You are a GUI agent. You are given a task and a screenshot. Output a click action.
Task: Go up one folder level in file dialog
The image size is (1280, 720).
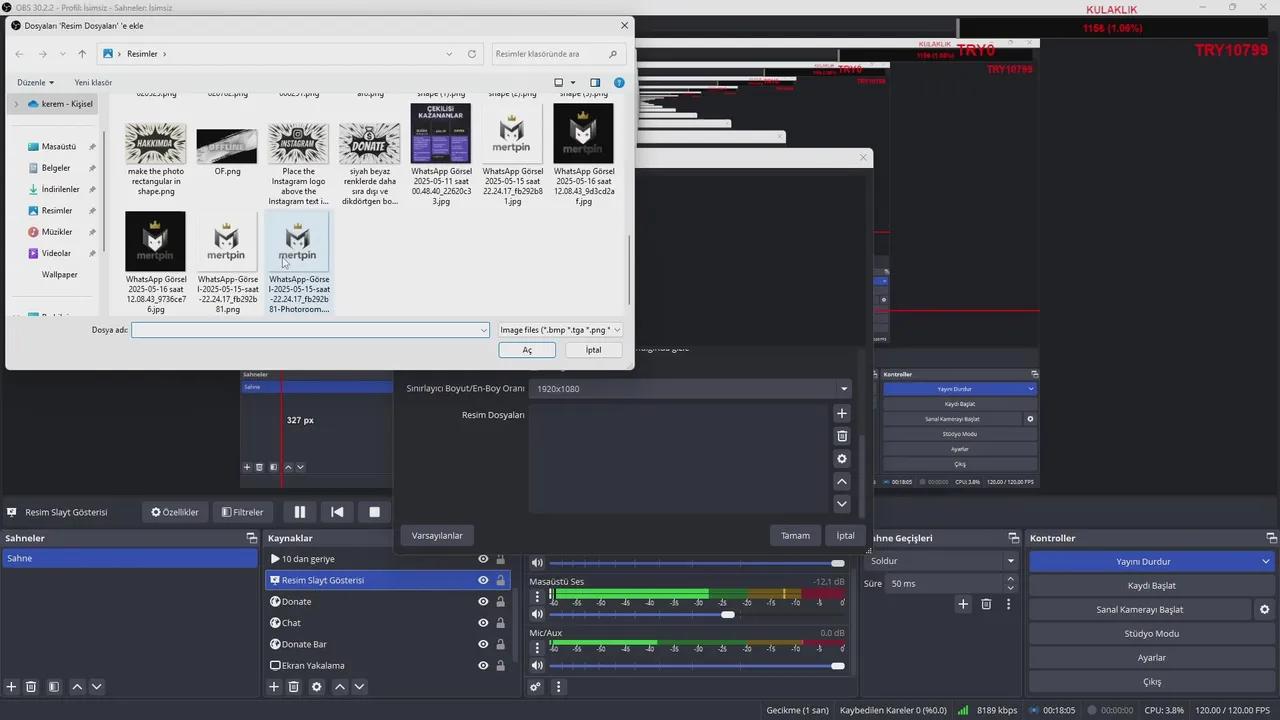82,54
